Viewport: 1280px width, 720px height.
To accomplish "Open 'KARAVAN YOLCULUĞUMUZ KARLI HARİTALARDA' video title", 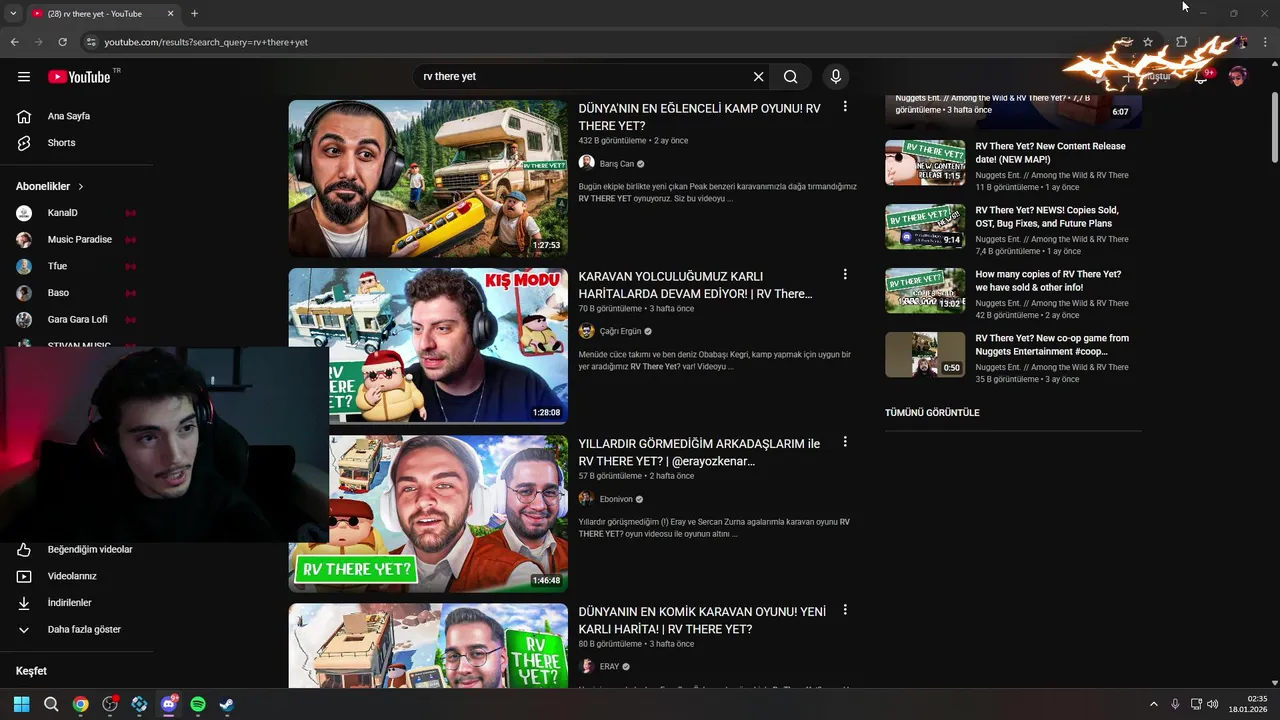I will click(x=696, y=285).
